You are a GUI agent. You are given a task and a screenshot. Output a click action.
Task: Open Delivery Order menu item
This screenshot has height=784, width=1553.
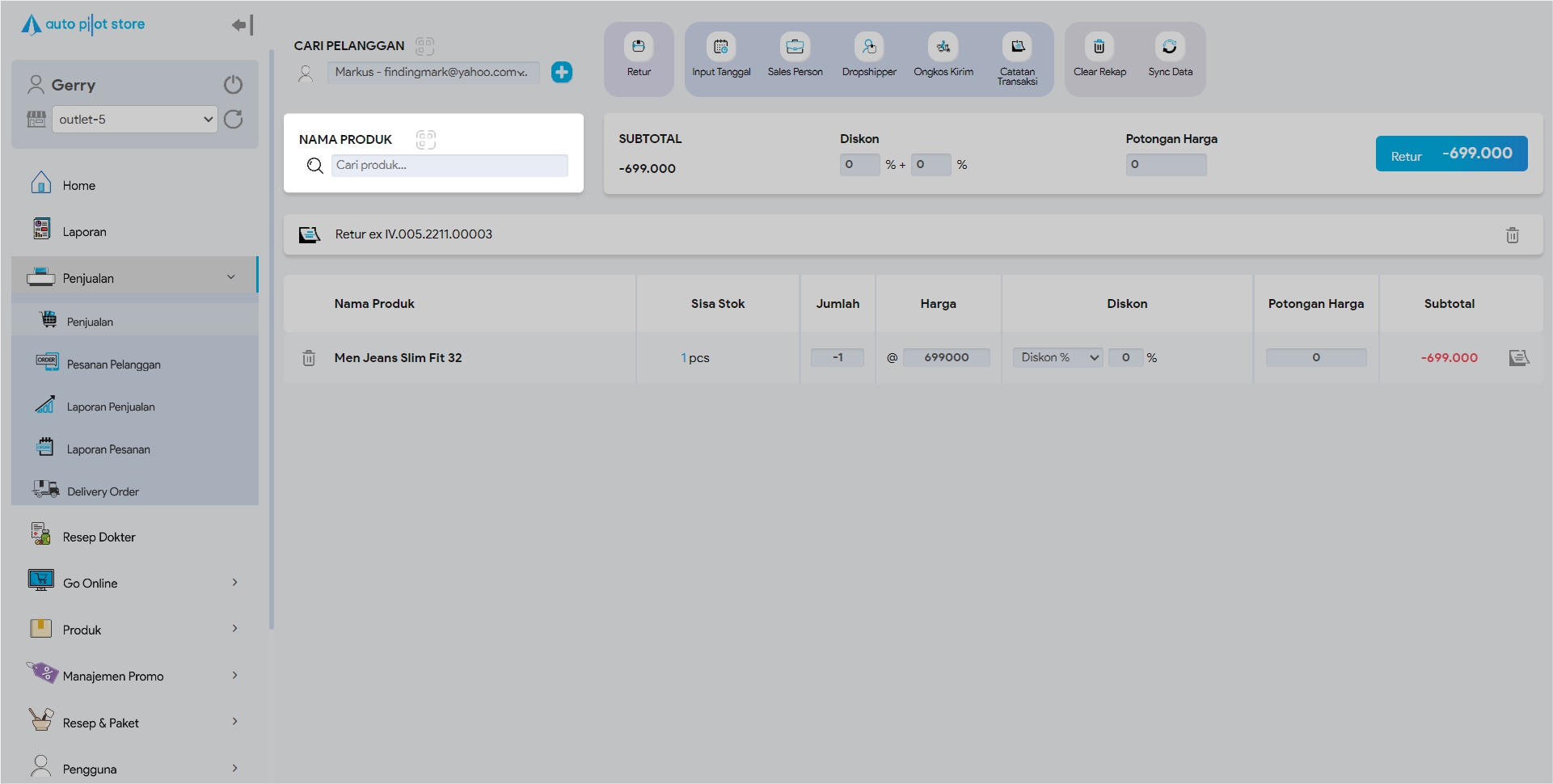(103, 491)
